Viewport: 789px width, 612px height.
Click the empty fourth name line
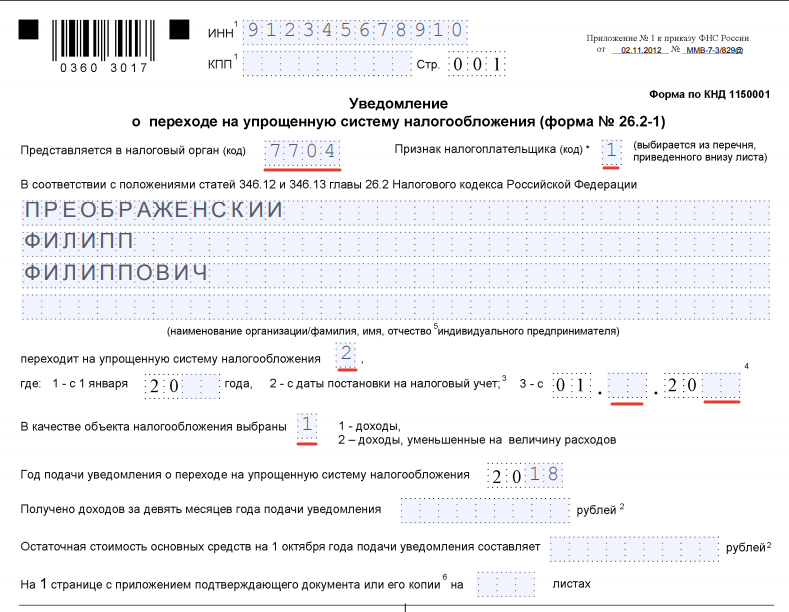(x=396, y=307)
